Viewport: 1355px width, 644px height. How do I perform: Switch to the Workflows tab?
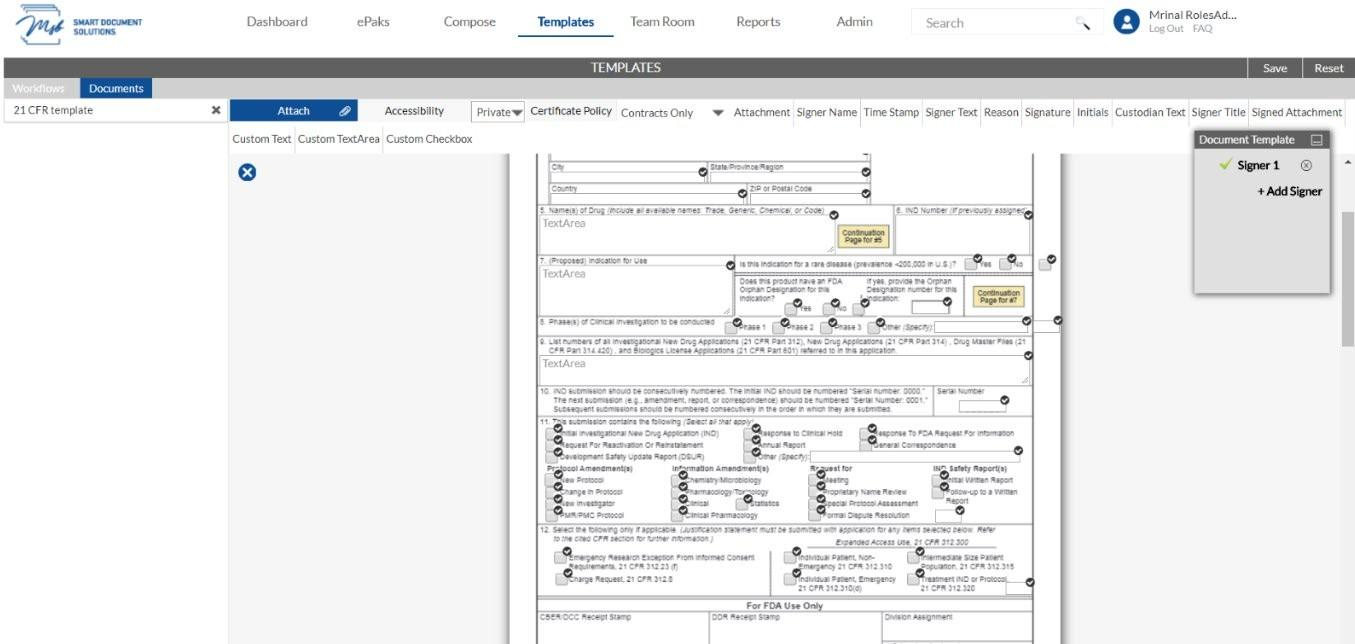point(39,88)
